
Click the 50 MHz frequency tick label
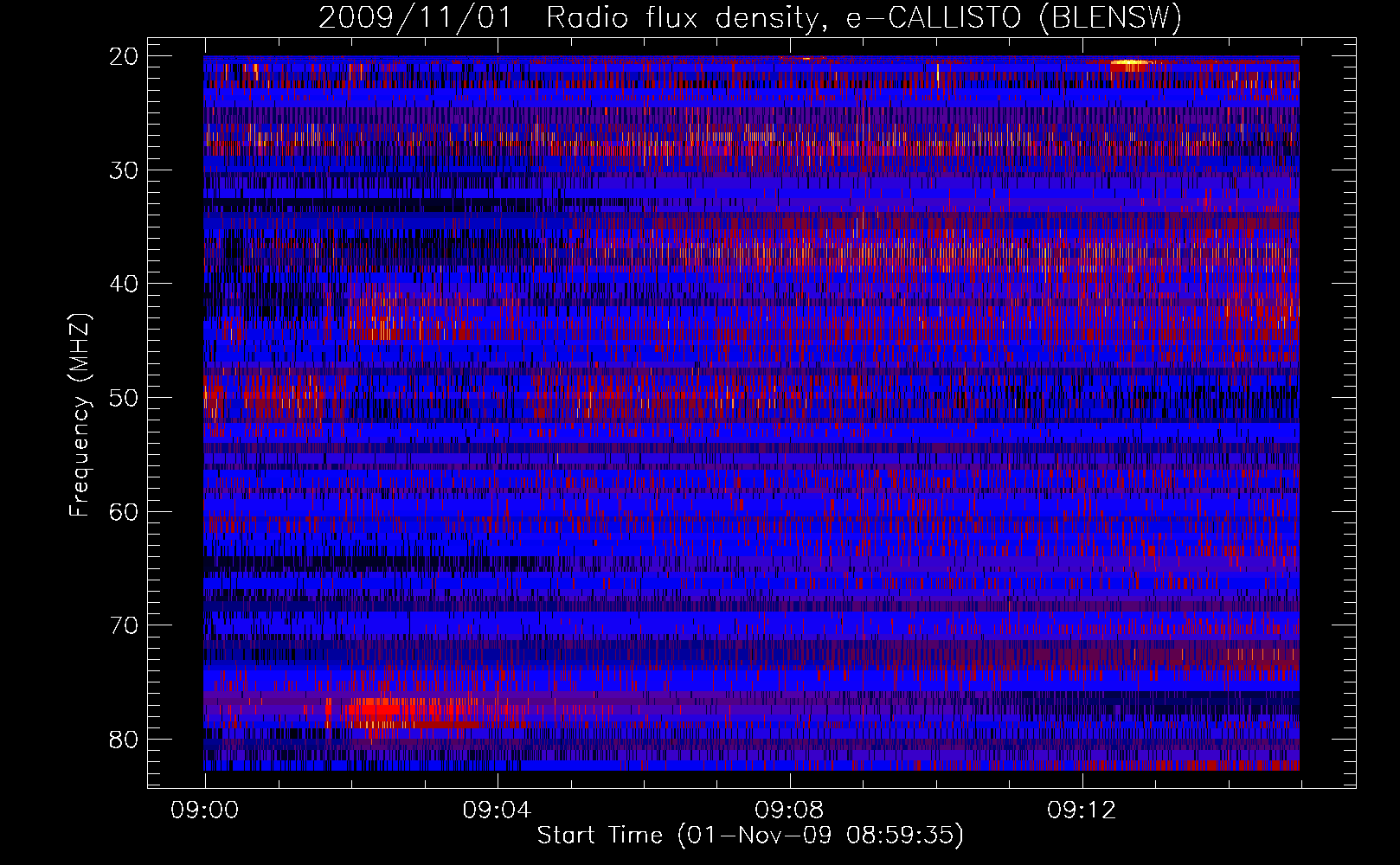(124, 399)
